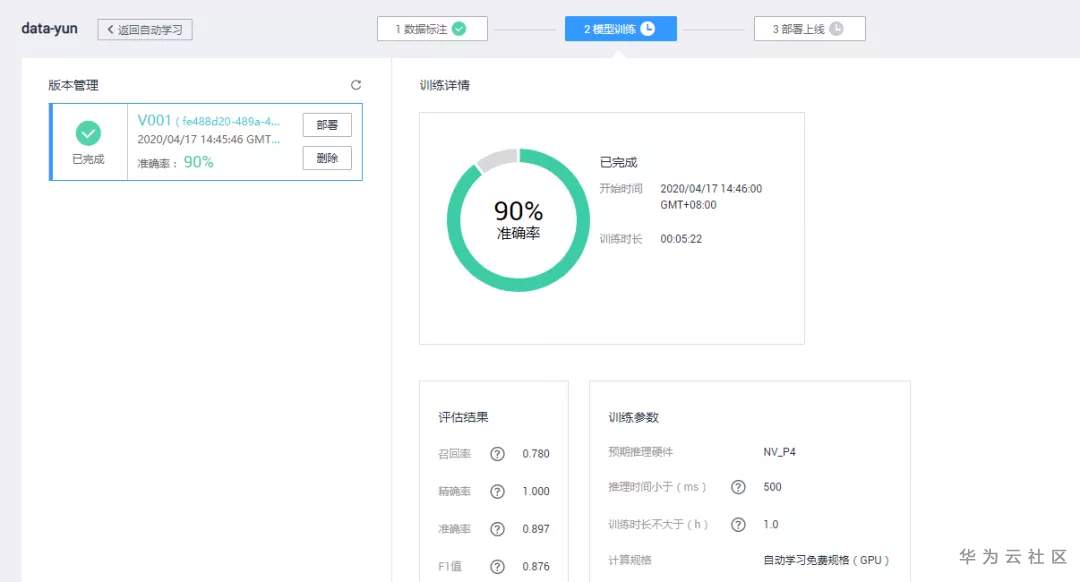The image size is (1080, 582).
Task: Click clock icon on 部署上线 step
Action: [836, 28]
